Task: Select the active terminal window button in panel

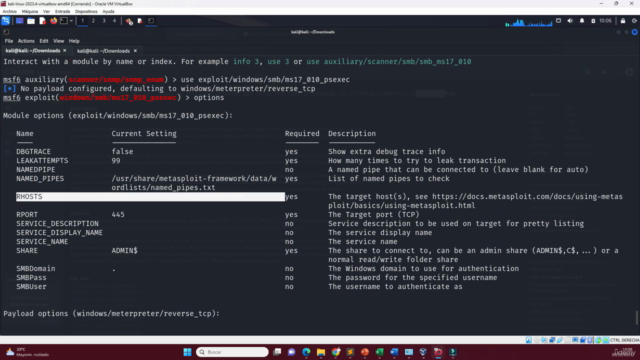Action: pyautogui.click(x=151, y=21)
